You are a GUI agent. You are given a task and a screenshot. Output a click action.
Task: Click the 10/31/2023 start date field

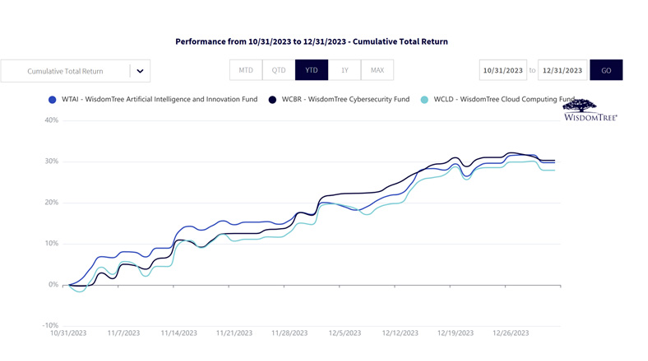point(503,70)
